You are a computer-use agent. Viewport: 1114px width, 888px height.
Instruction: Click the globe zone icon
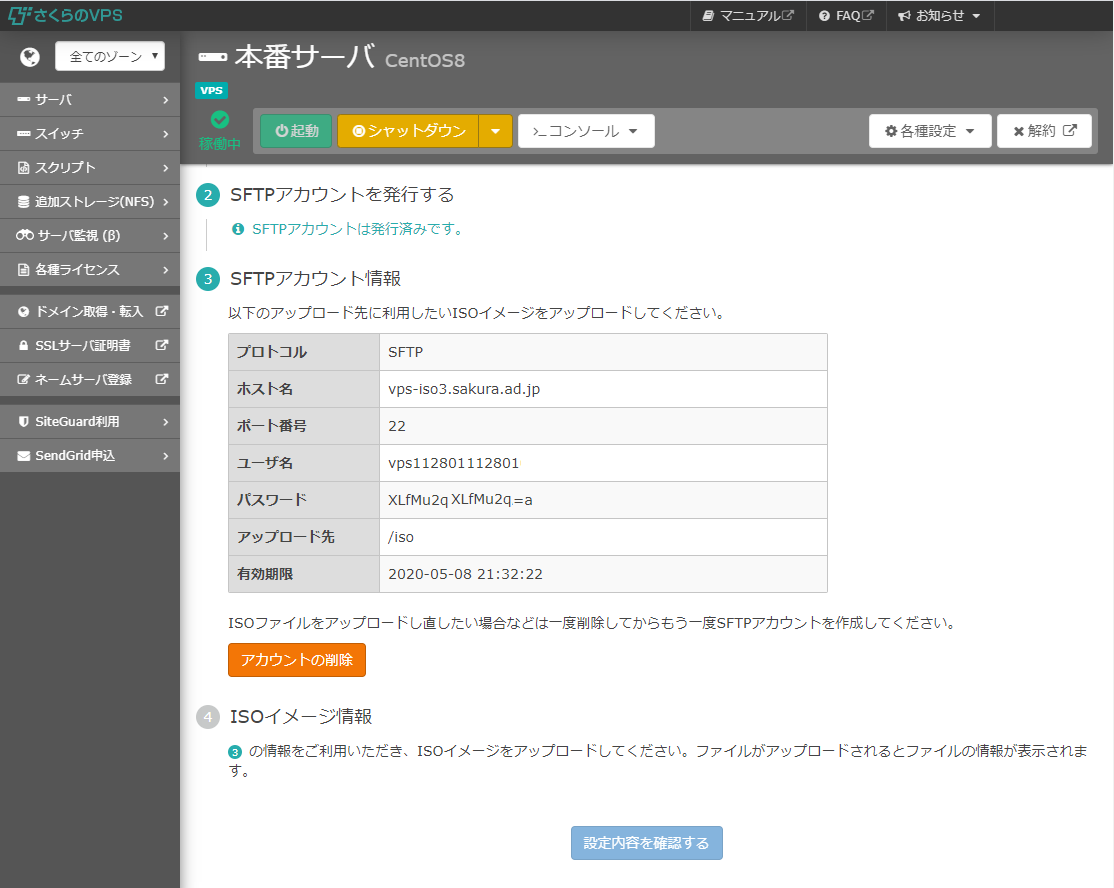click(29, 57)
